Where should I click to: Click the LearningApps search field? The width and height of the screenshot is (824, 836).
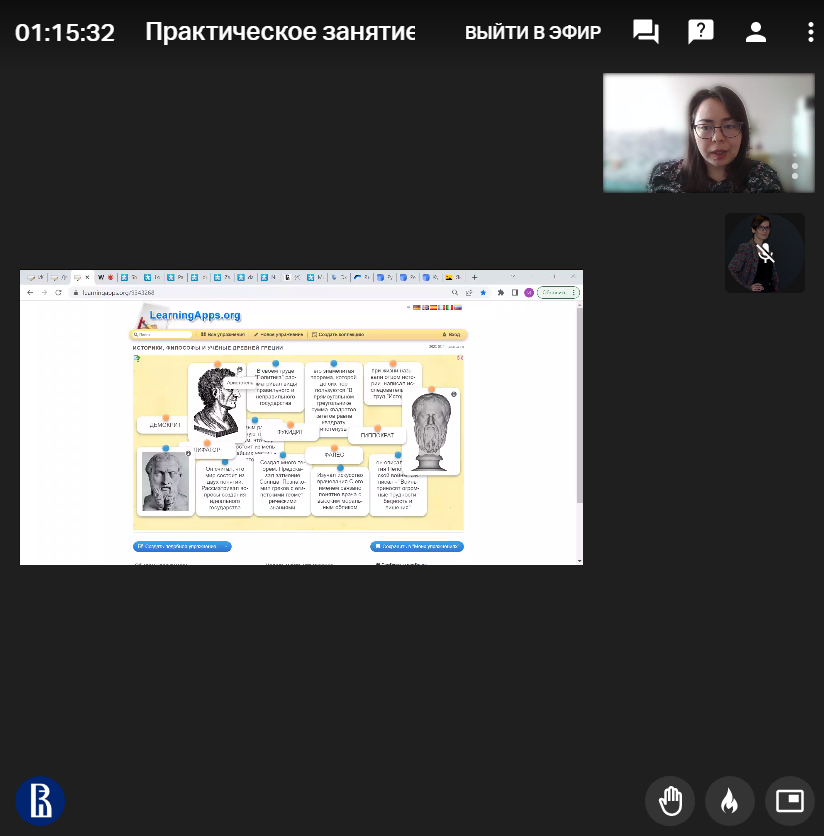coord(160,334)
